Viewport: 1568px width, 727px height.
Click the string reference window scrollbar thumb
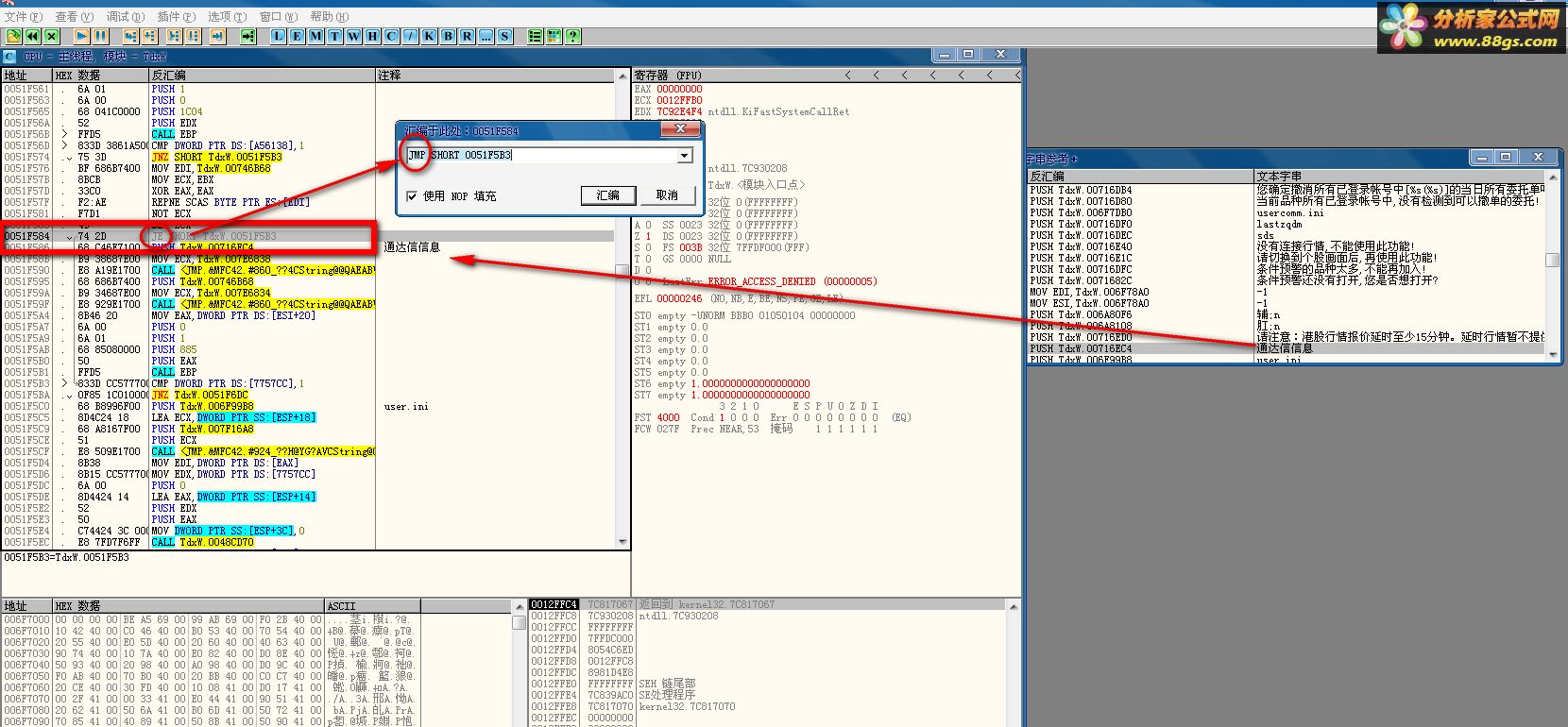[1551, 261]
